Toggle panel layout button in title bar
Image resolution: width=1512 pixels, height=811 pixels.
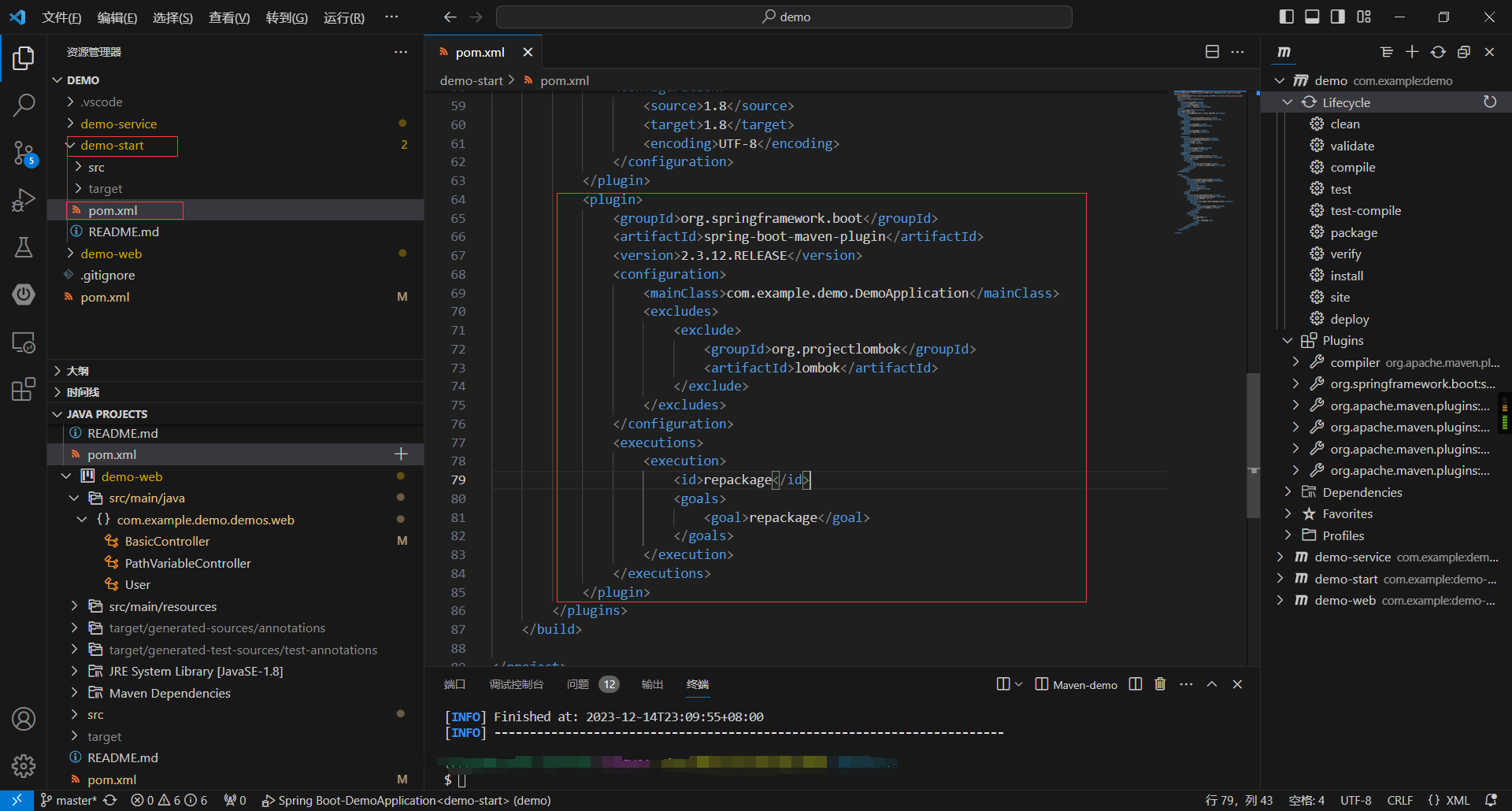1312,17
